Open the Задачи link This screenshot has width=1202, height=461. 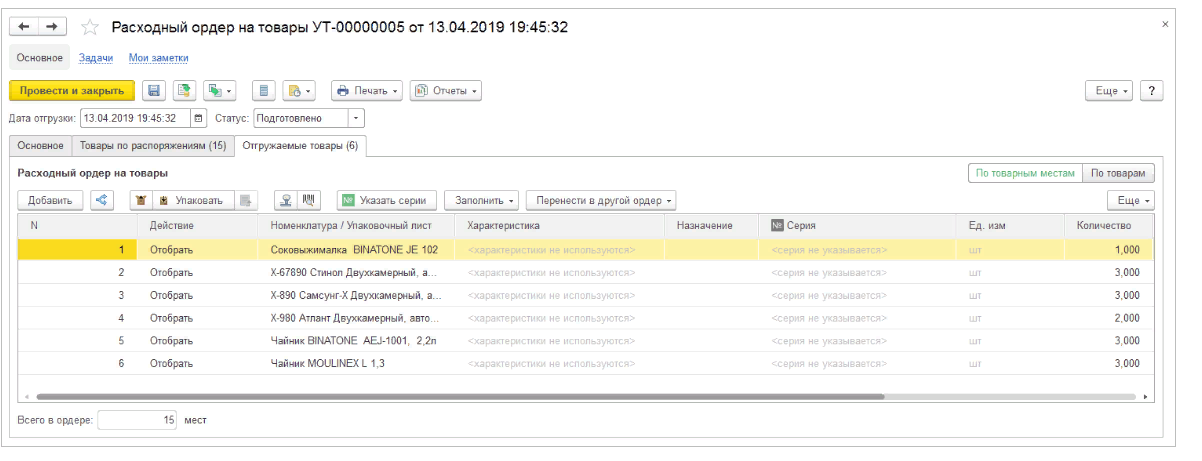point(95,58)
